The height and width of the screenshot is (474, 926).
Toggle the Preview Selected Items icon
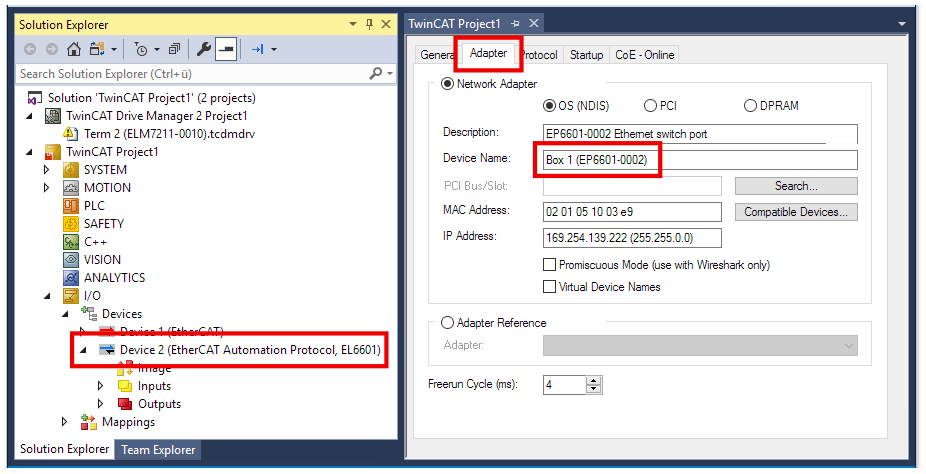(226, 50)
